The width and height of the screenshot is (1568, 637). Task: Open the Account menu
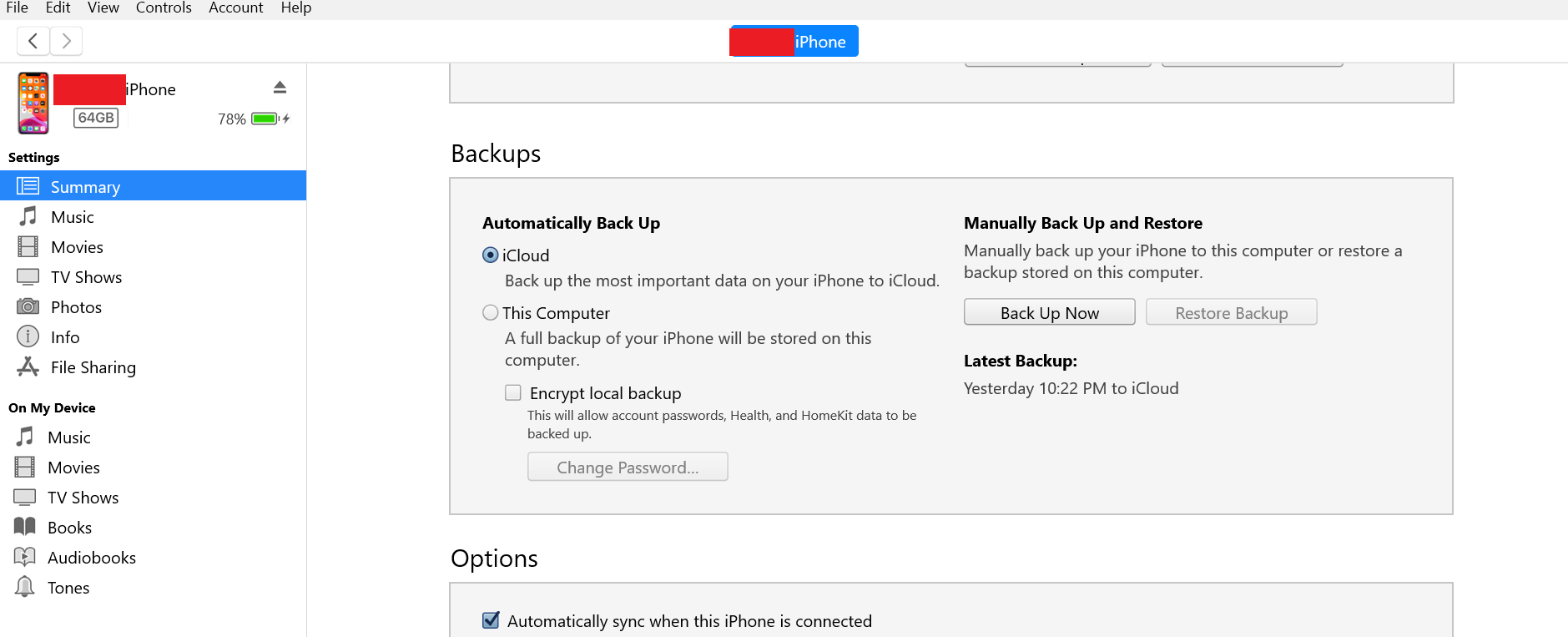tap(235, 8)
